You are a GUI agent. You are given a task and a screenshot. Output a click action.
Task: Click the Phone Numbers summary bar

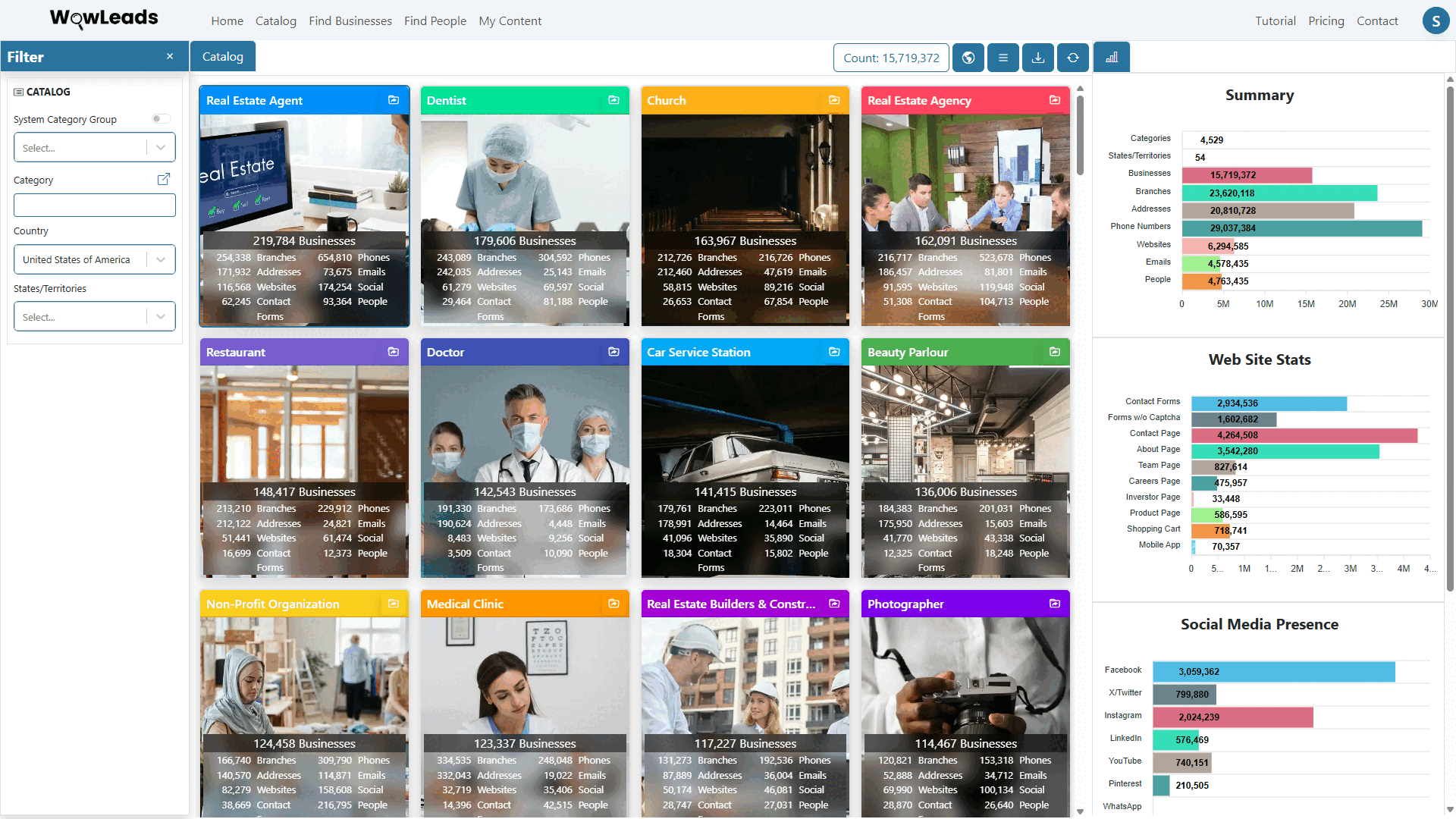click(x=1301, y=228)
